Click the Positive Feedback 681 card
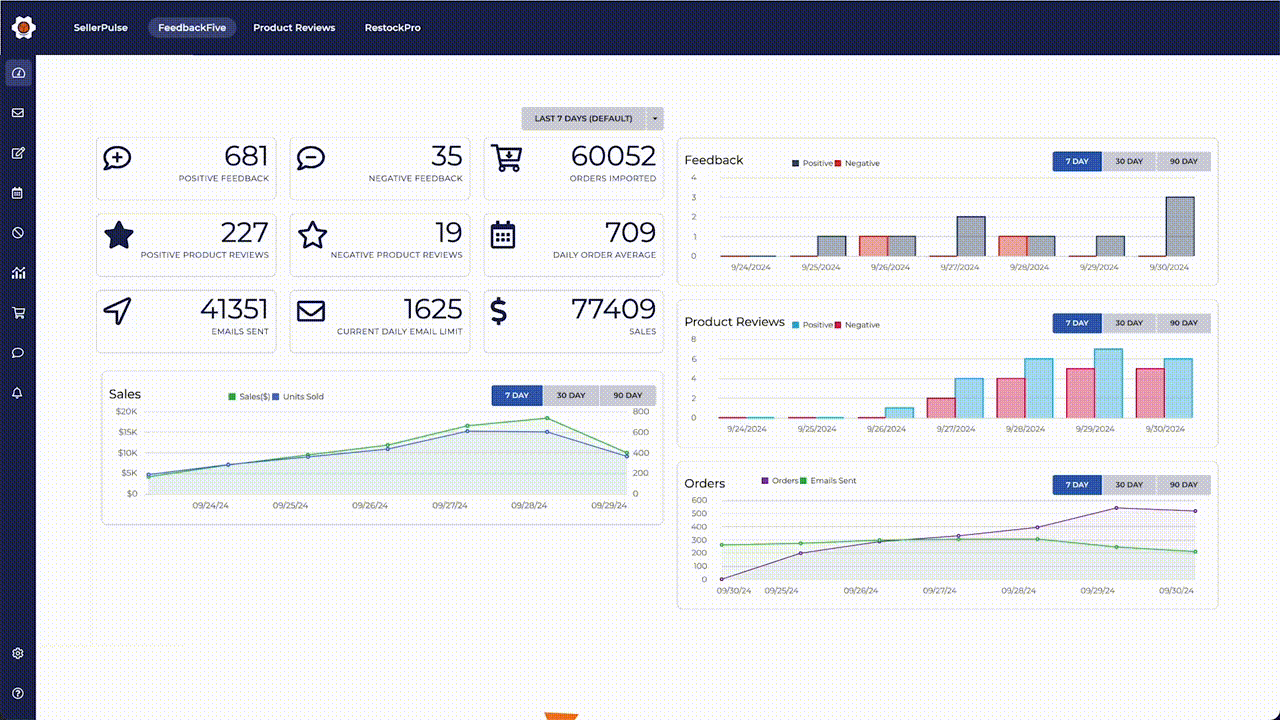Screen dimensions: 1280x720 [x=187, y=168]
